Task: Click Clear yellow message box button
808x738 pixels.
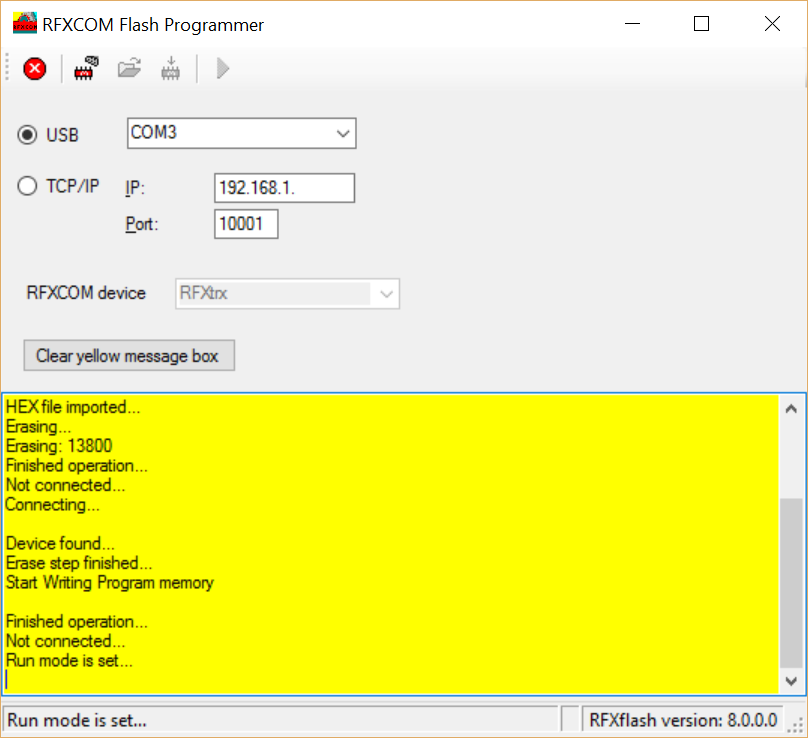Action: pos(129,356)
